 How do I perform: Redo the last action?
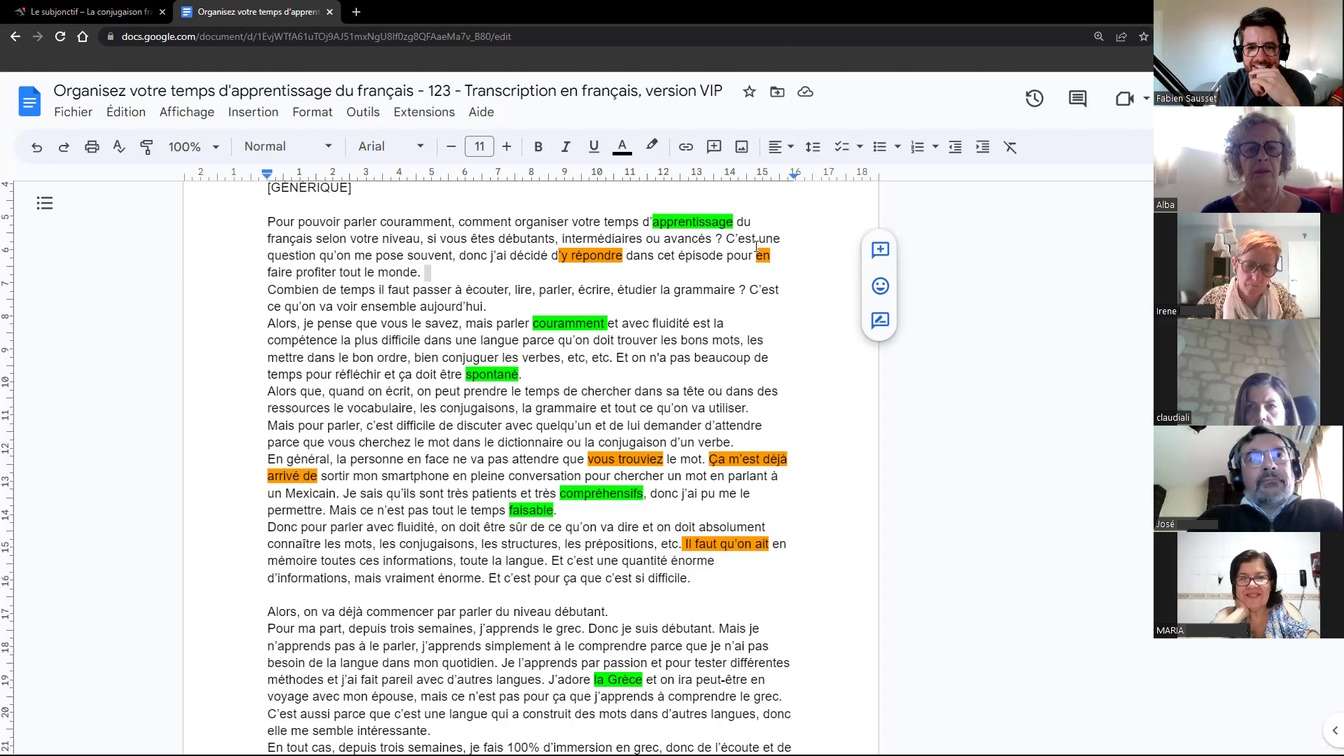coord(64,147)
